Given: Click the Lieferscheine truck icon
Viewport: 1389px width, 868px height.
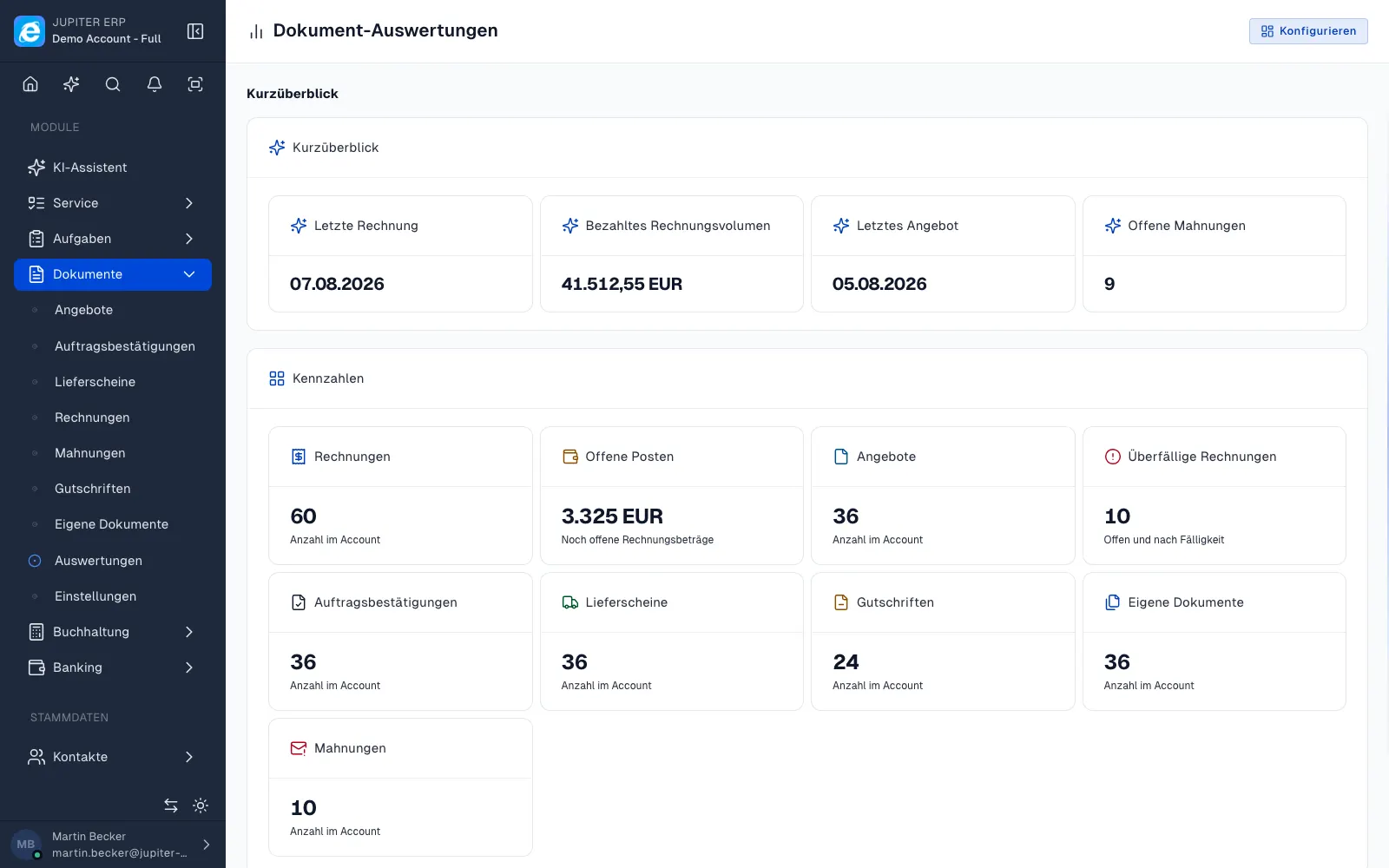Looking at the screenshot, I should point(570,602).
